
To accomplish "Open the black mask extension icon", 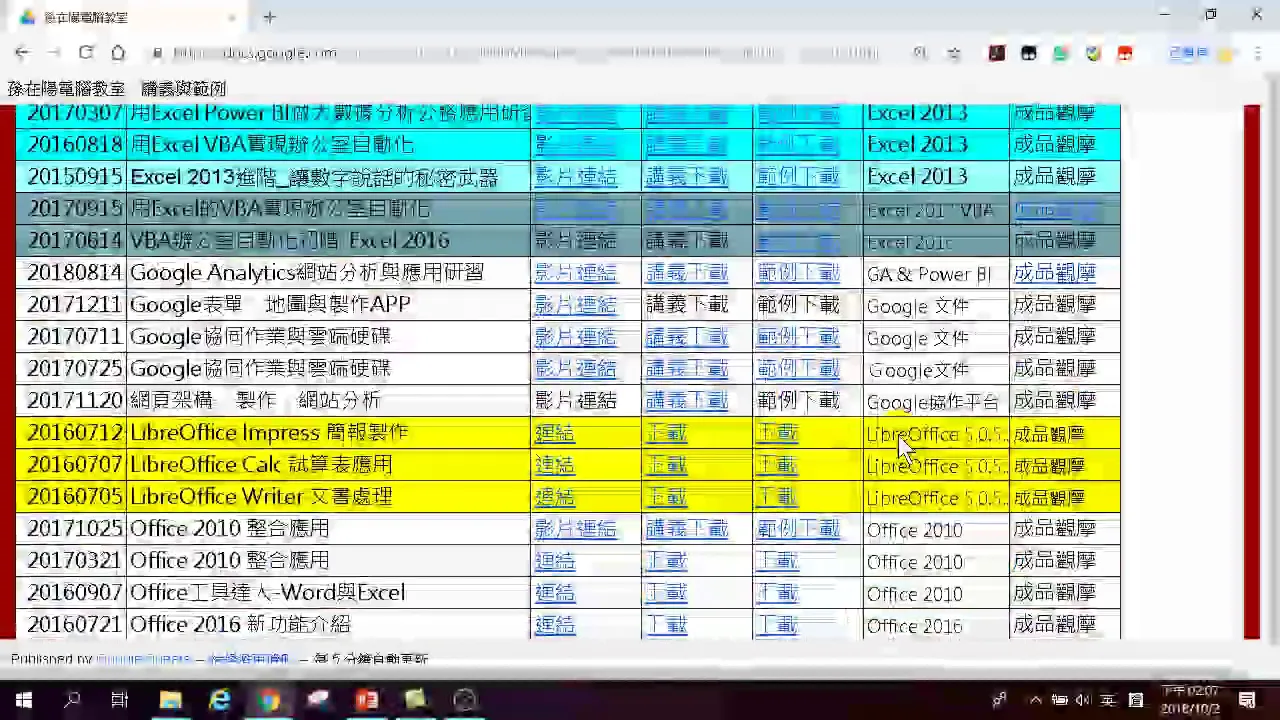I will pyautogui.click(x=1029, y=53).
